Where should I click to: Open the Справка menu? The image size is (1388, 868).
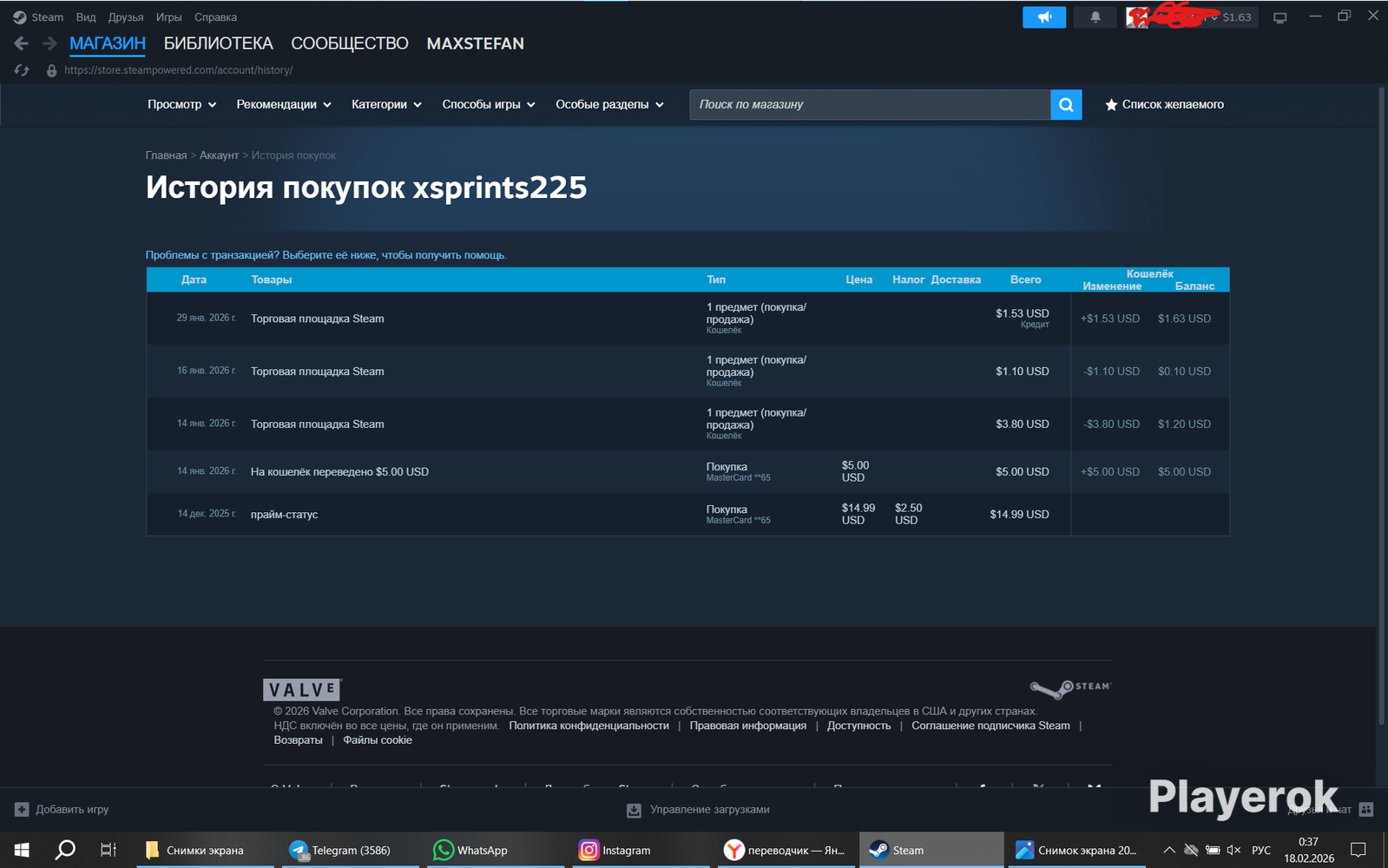215,17
